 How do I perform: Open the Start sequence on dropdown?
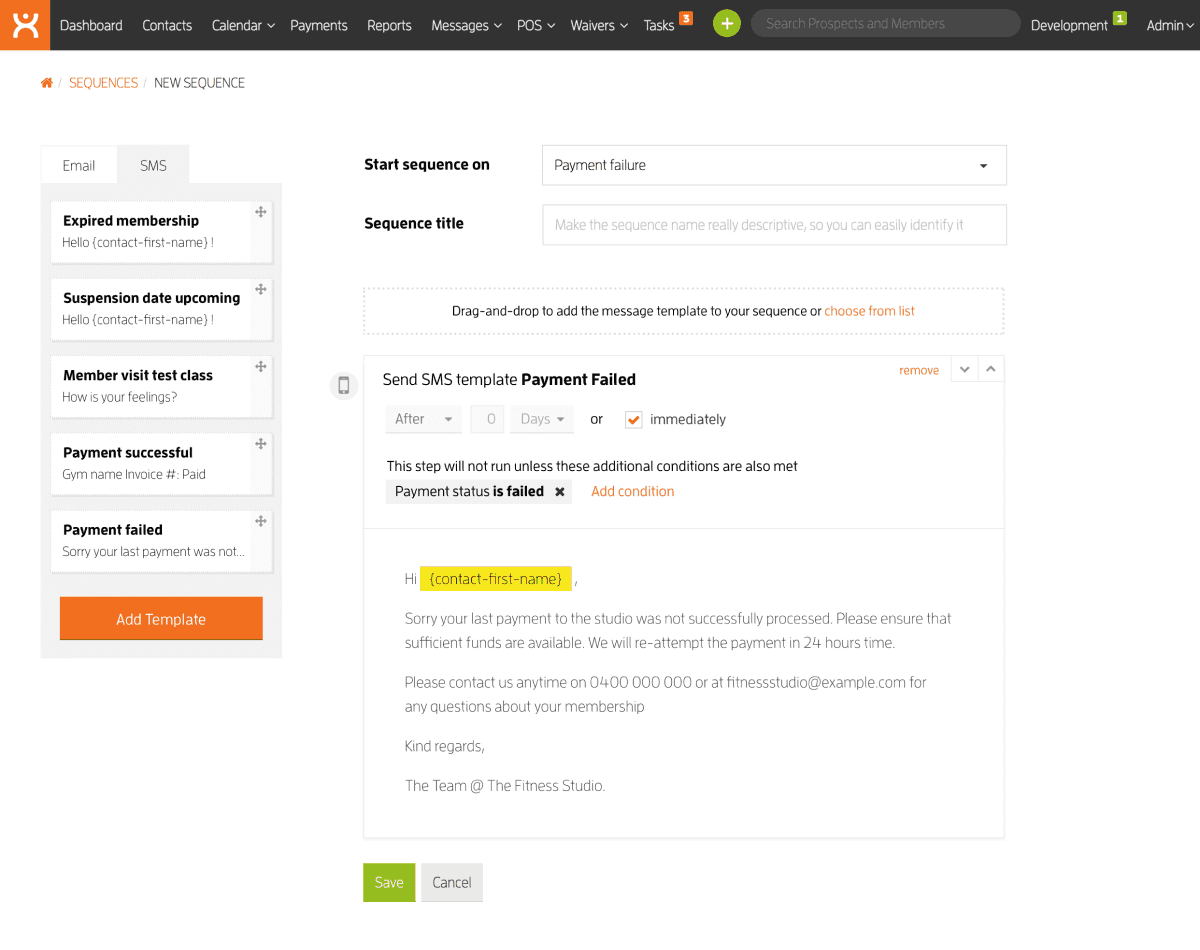pyautogui.click(x=774, y=165)
